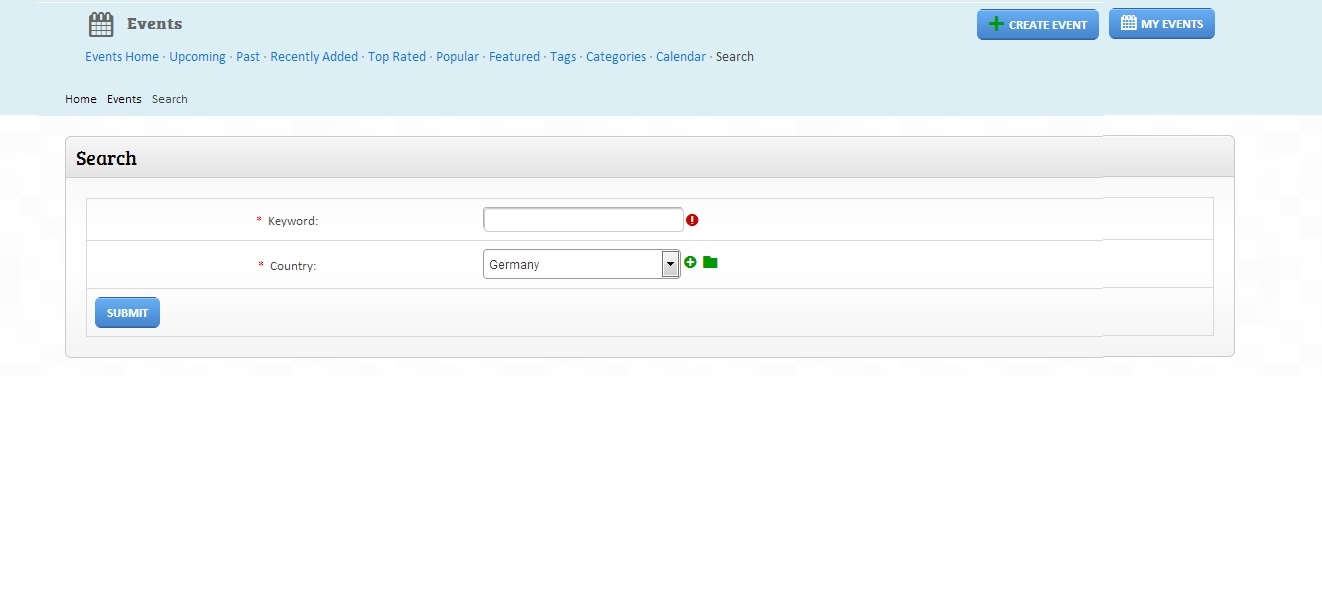1322x598 pixels.
Task: Click Home in the breadcrumb
Action: 81,99
